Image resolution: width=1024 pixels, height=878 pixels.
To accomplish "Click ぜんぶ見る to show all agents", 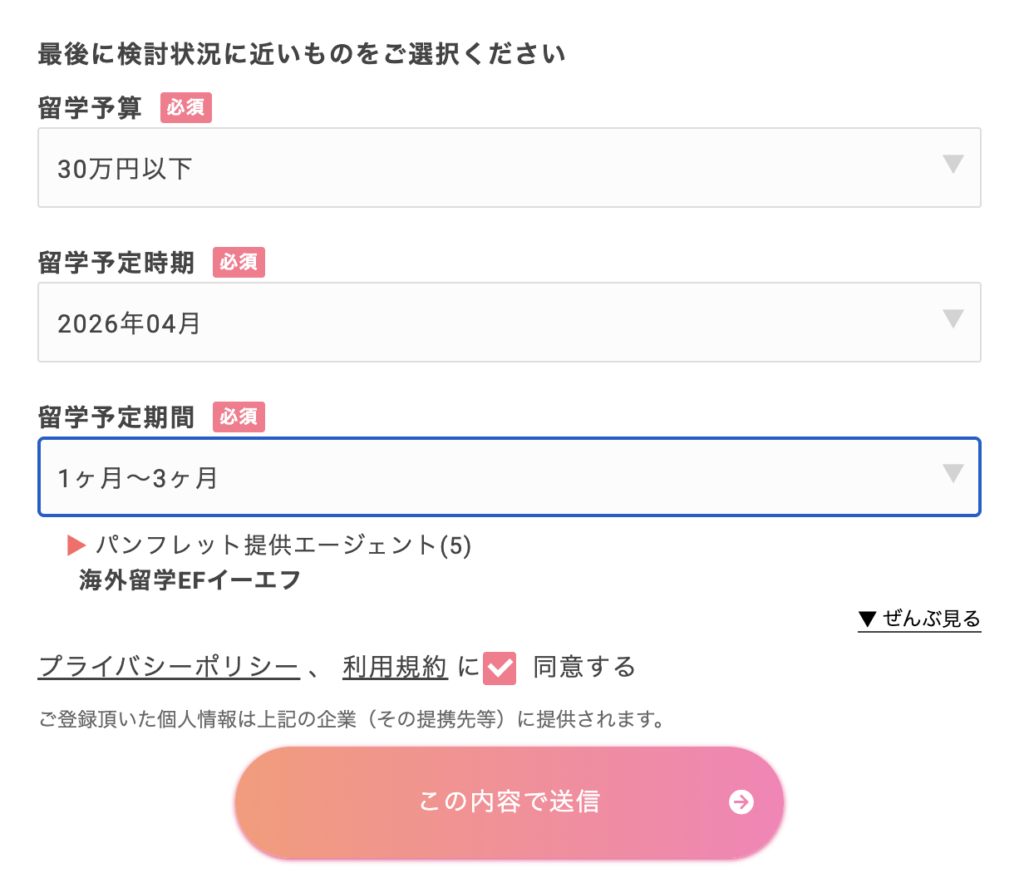I will (919, 619).
